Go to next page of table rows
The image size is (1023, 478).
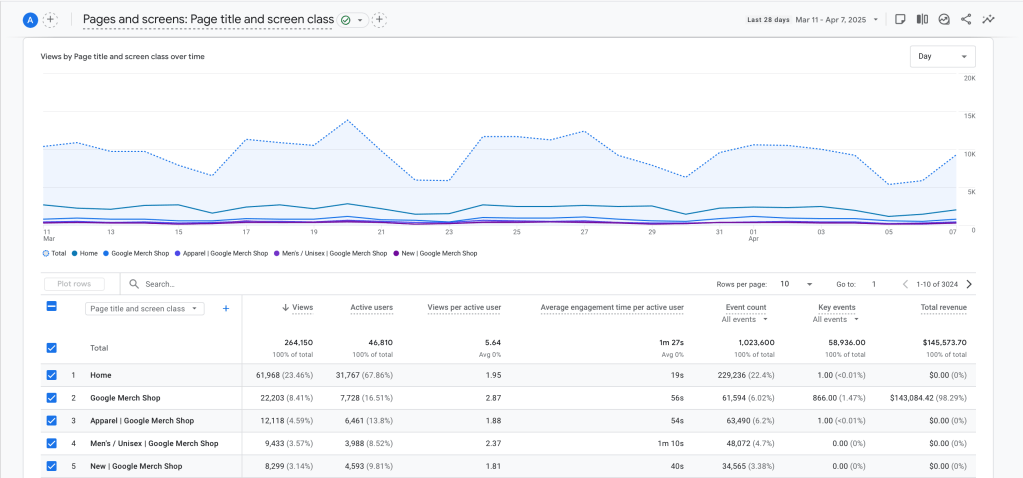[969, 284]
